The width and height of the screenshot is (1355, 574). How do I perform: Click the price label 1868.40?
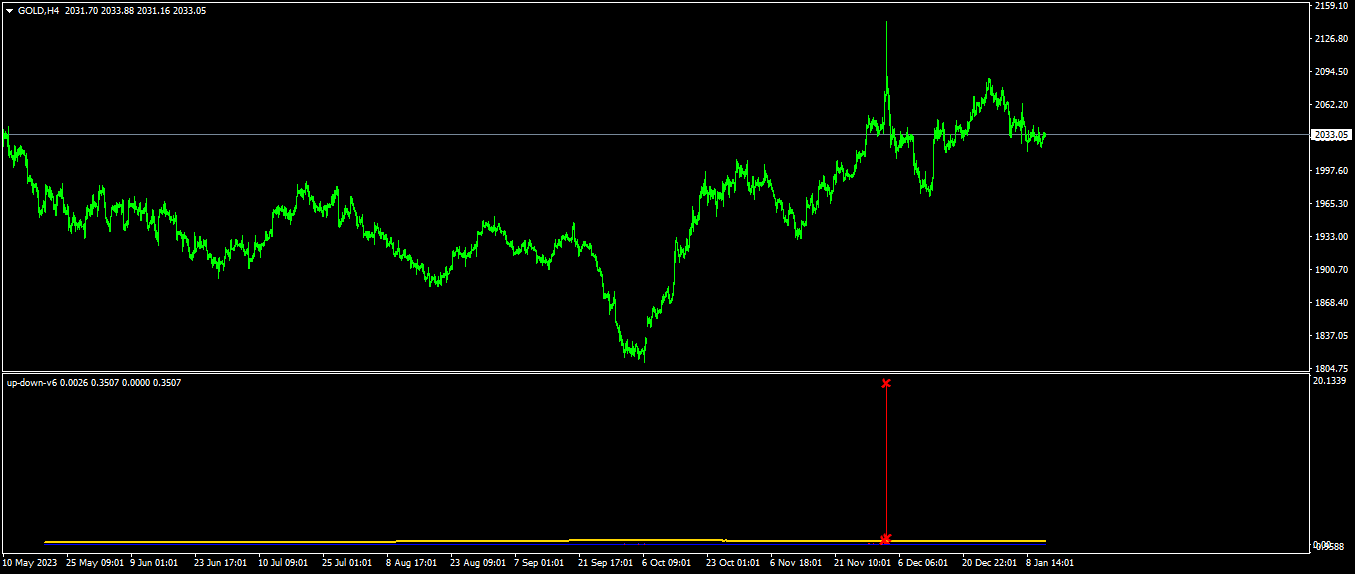(x=1332, y=303)
